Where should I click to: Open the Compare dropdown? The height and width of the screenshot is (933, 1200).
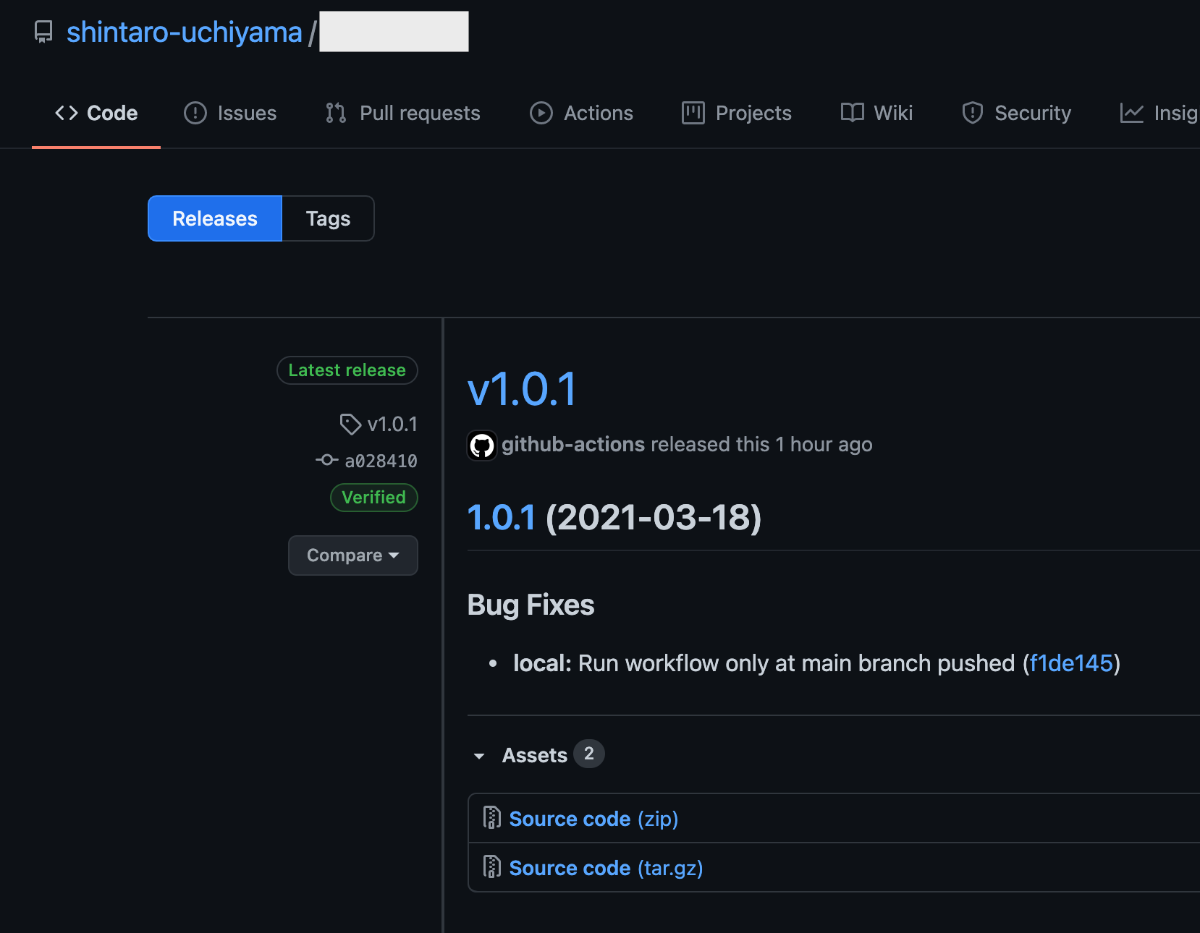(353, 555)
